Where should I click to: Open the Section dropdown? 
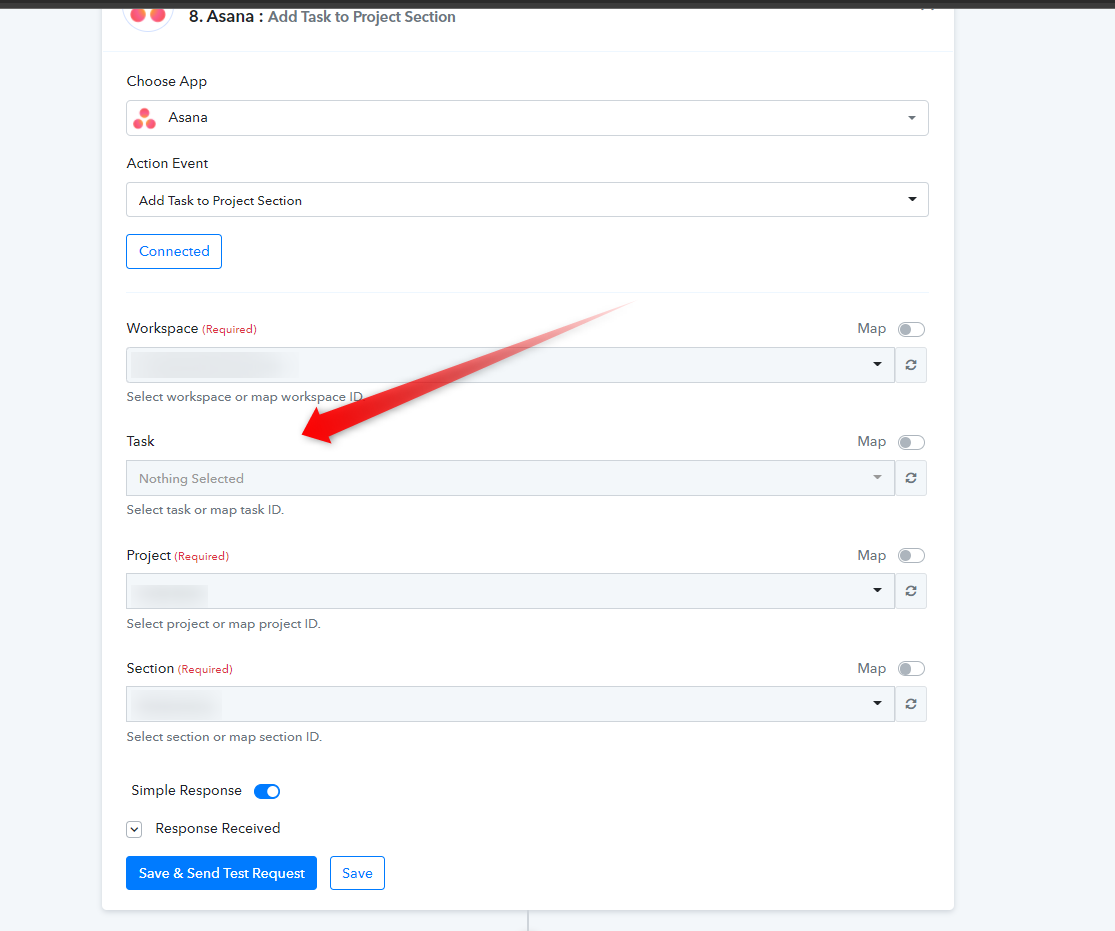(x=510, y=704)
